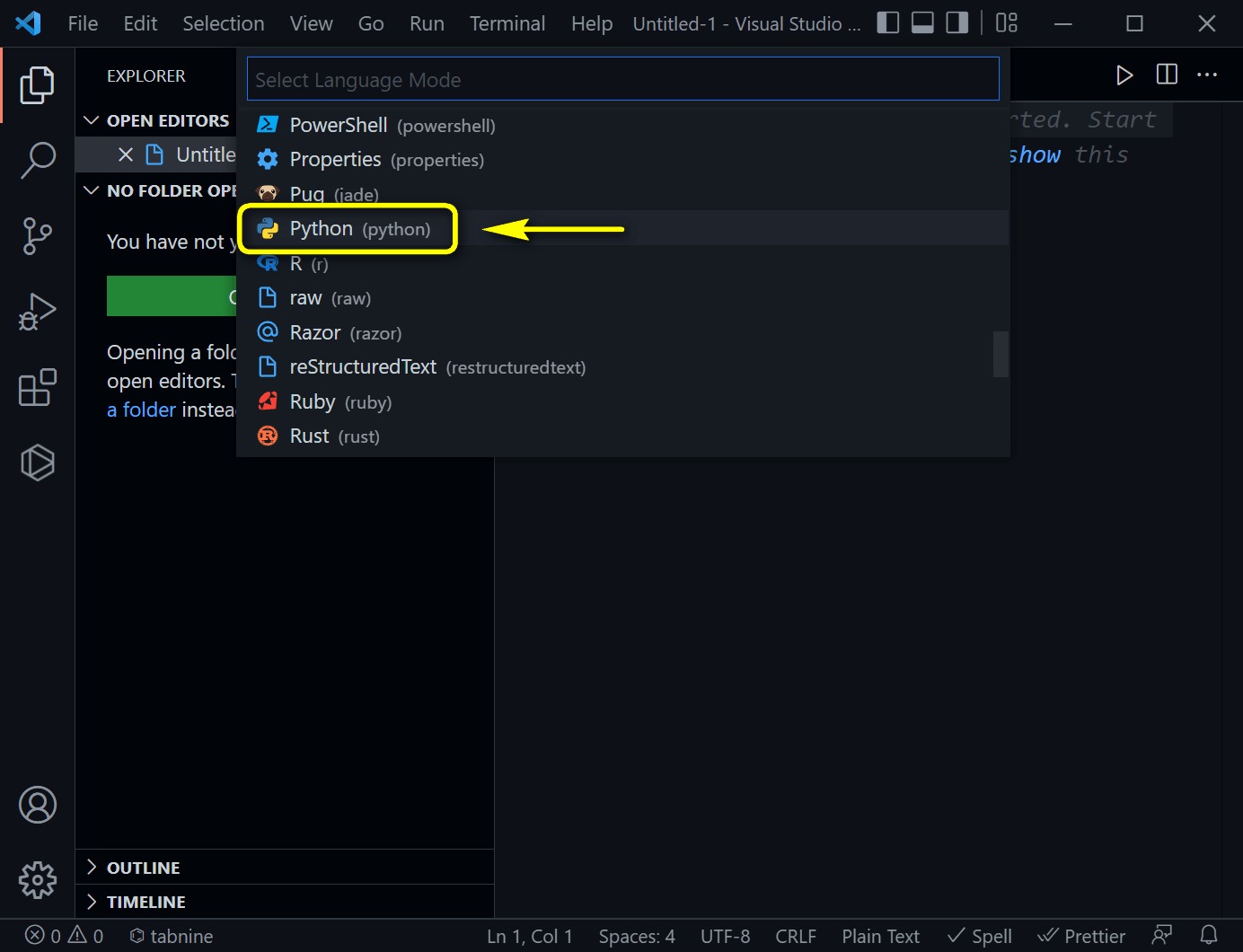Screen dimensions: 1243x952
Task: Click the language list scrollbar thumb
Action: 1001,354
